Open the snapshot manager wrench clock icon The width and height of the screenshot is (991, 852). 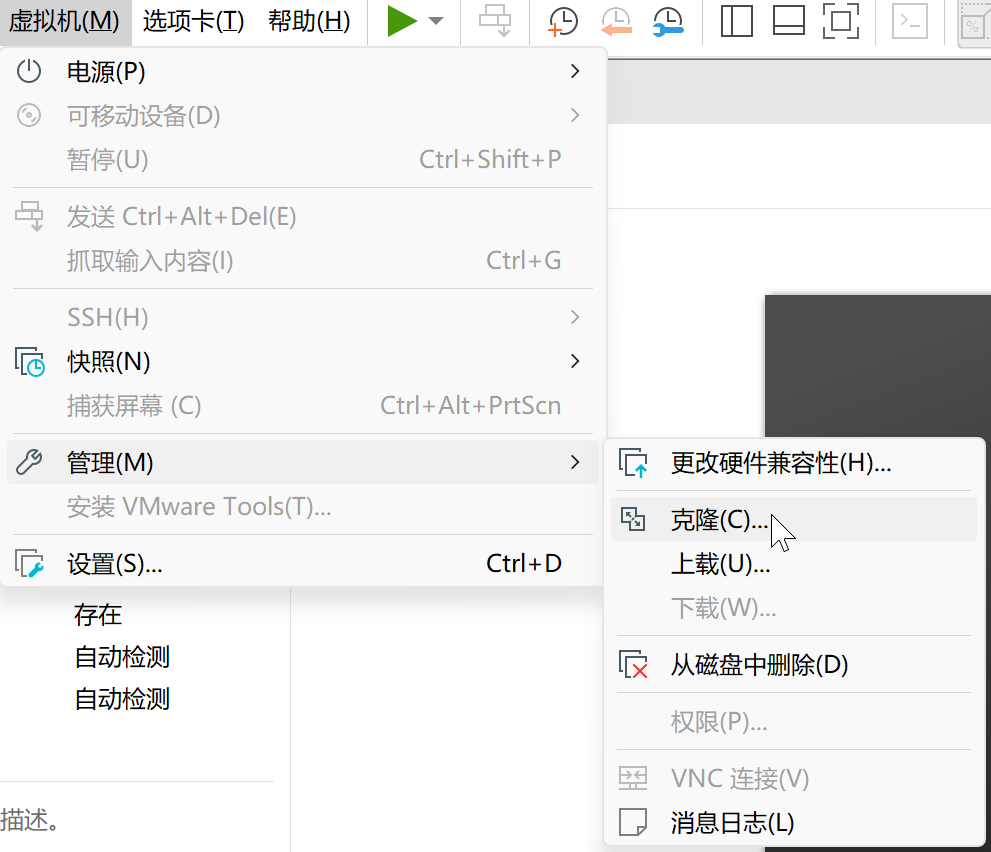click(668, 21)
